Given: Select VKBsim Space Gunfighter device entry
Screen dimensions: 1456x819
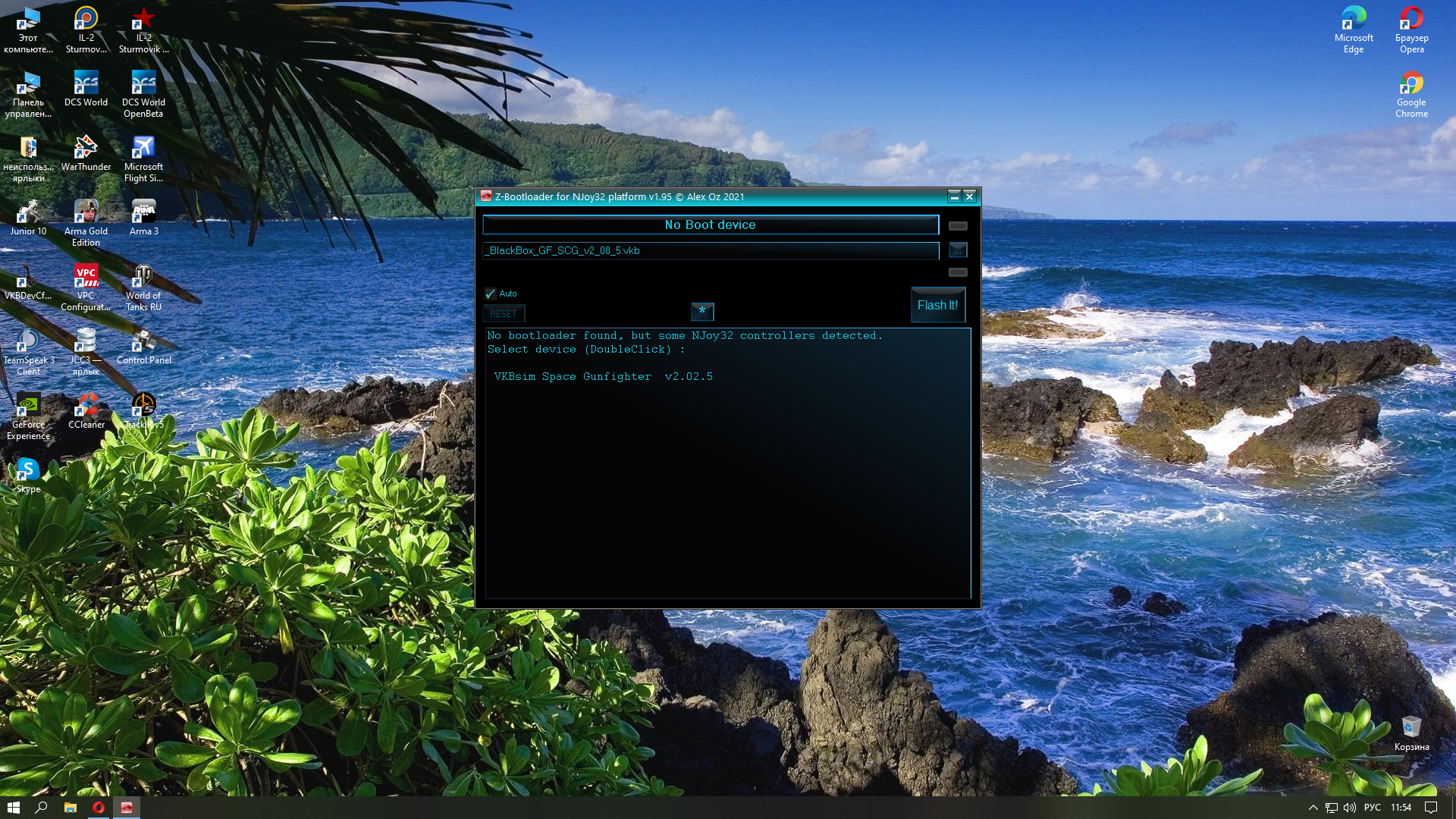Looking at the screenshot, I should coord(604,376).
